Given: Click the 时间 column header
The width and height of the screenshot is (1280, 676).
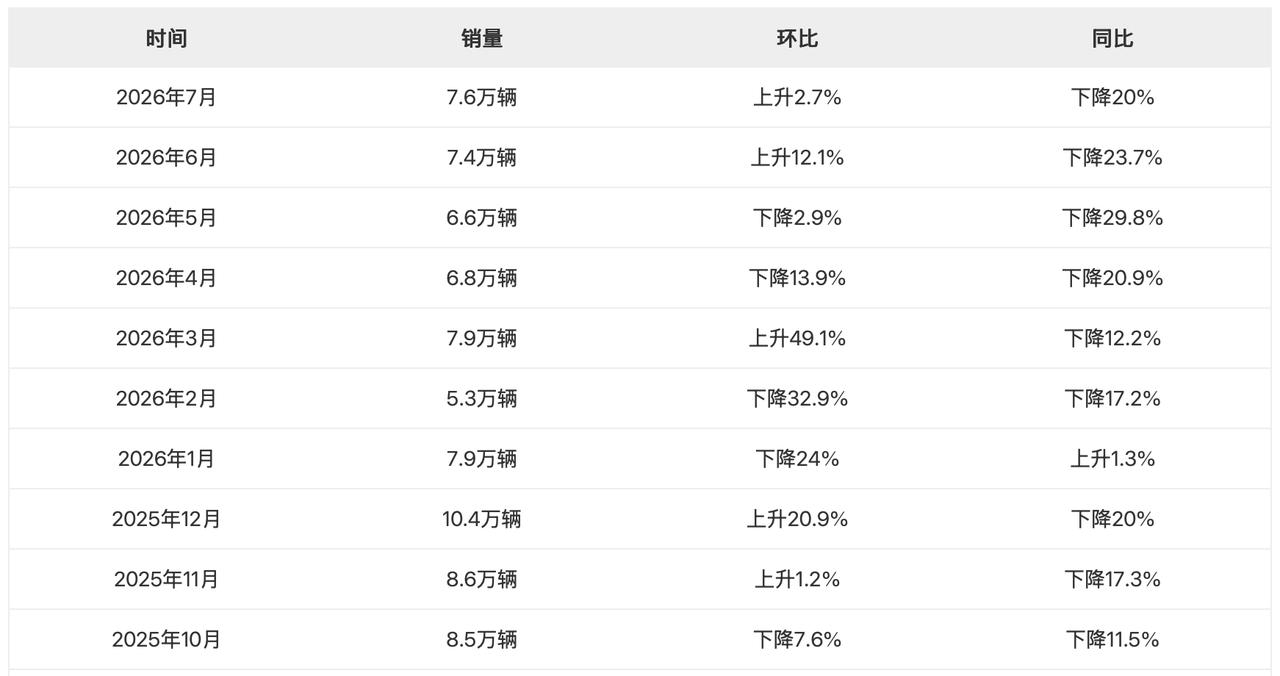Looking at the screenshot, I should [166, 39].
